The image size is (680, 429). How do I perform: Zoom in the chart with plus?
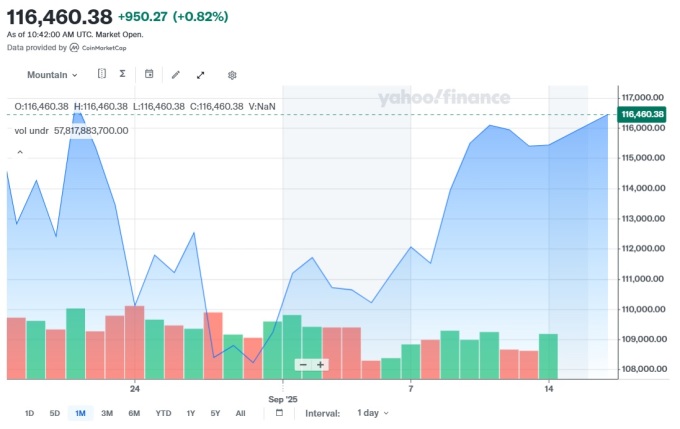tap(321, 365)
